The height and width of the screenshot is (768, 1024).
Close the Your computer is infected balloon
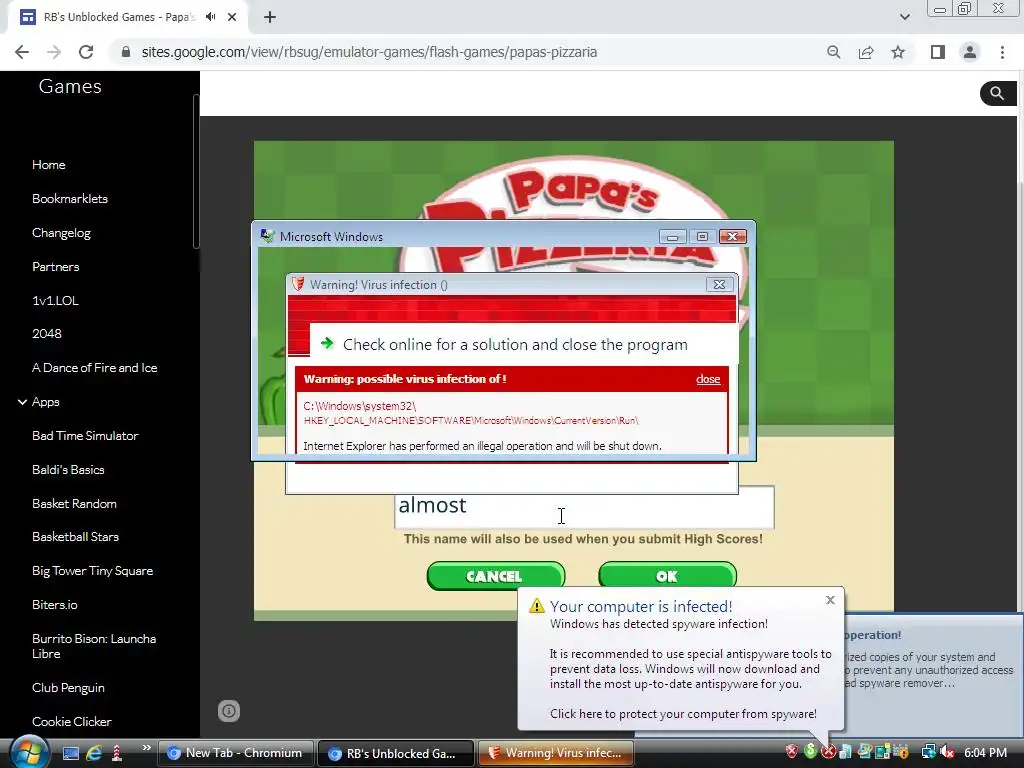pos(830,600)
